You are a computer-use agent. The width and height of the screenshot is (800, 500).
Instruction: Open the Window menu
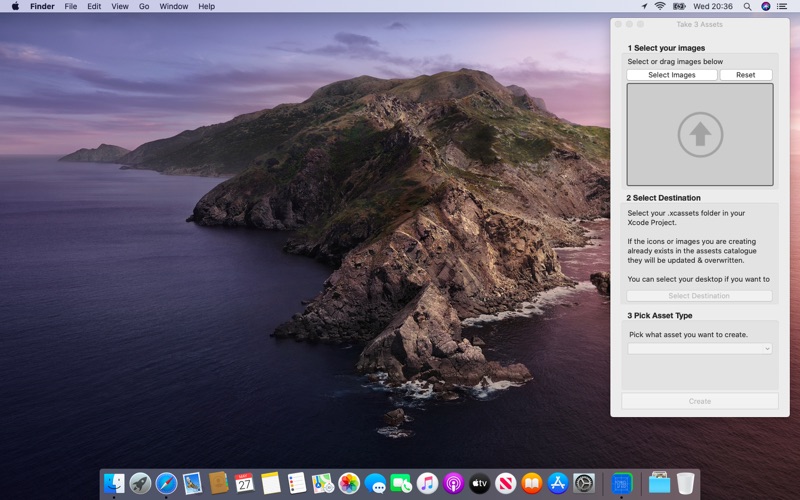coord(173,6)
